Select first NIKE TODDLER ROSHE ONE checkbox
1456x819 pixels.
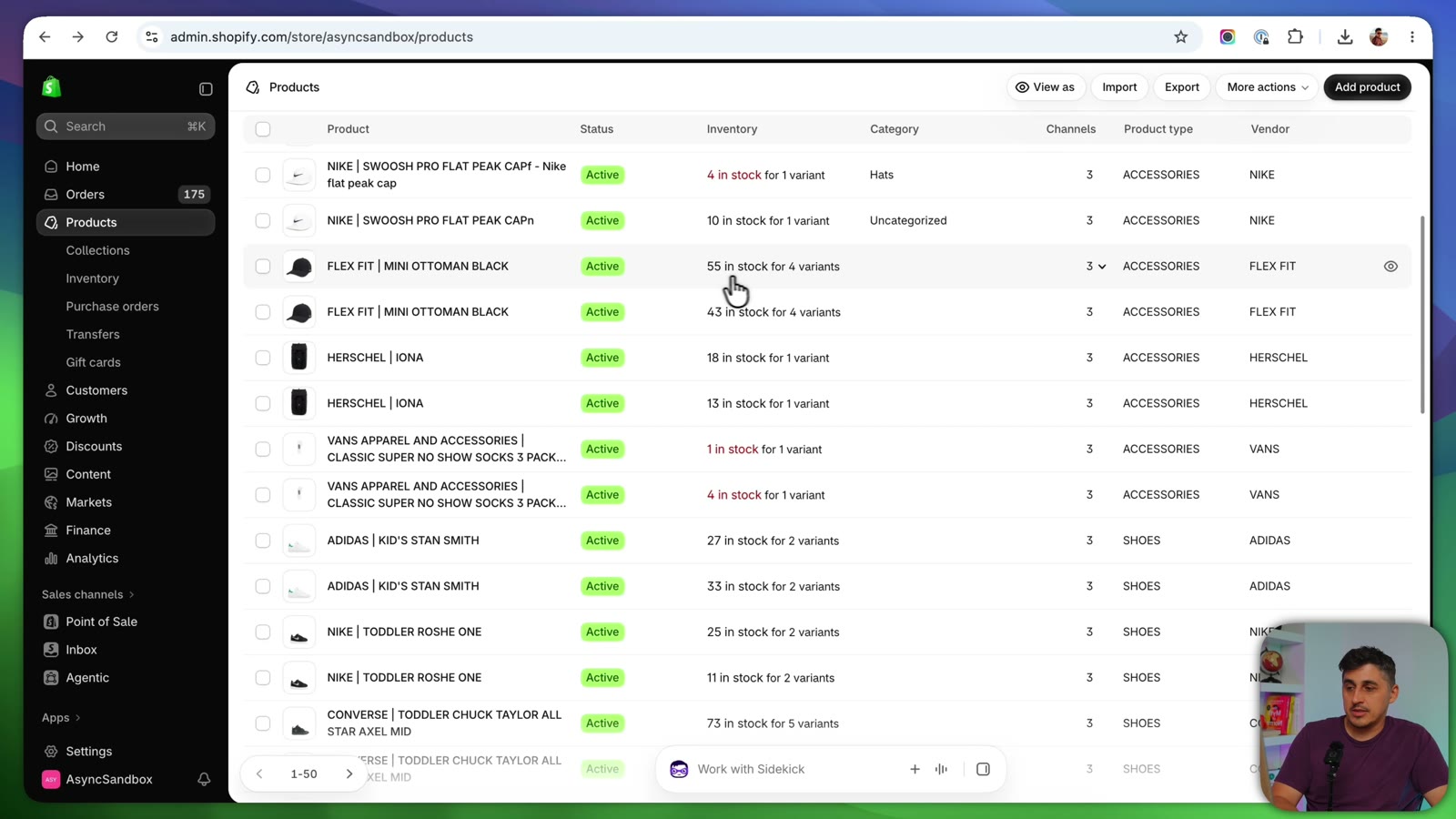pos(263,632)
